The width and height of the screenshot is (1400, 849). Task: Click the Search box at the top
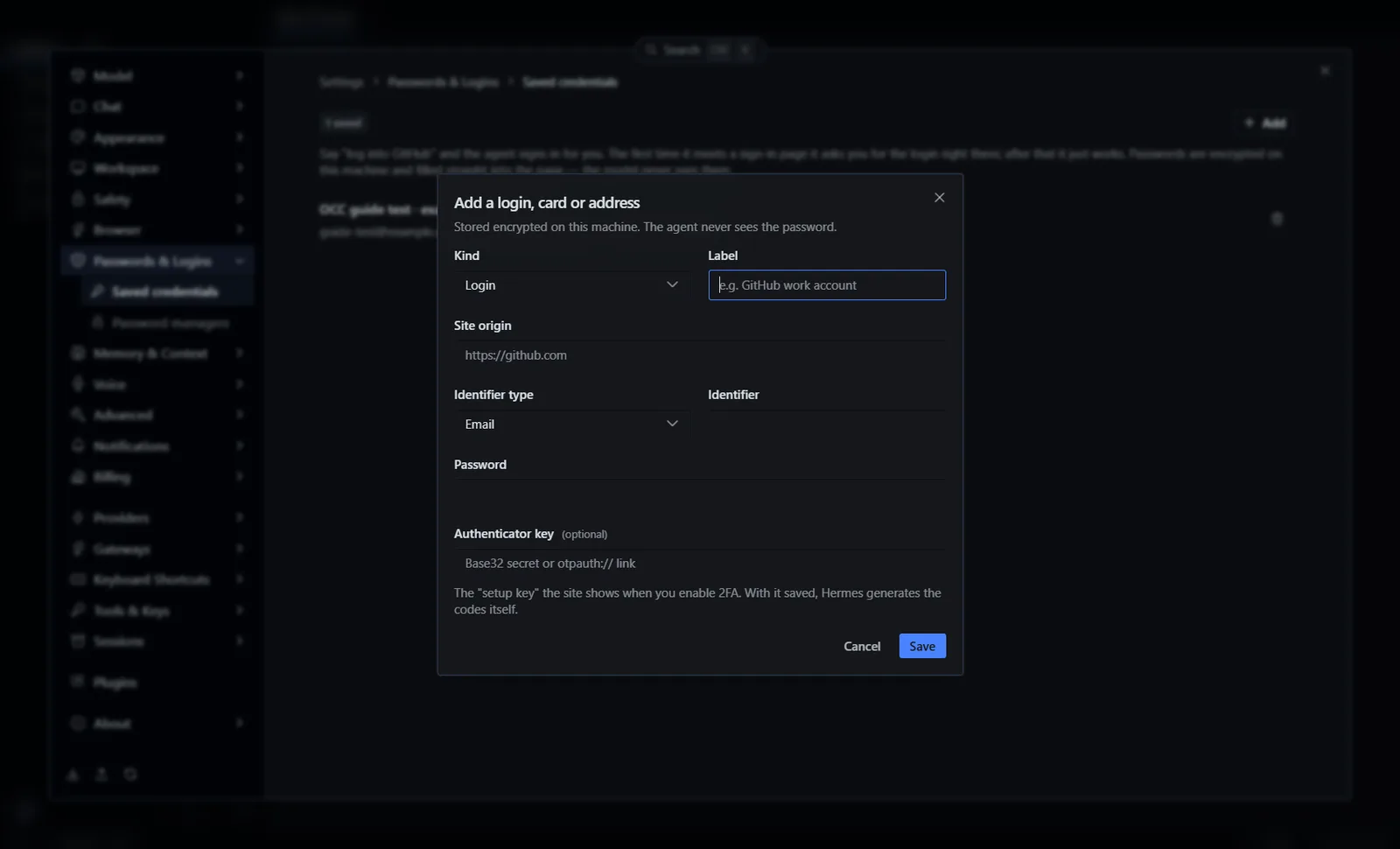[x=699, y=50]
